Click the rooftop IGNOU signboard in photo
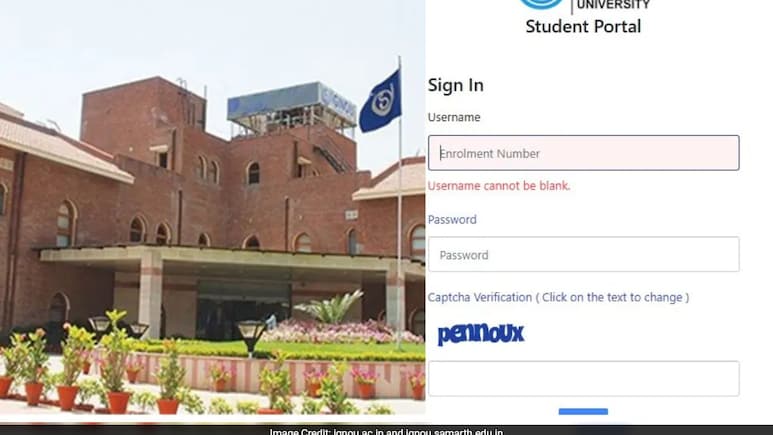 291,104
